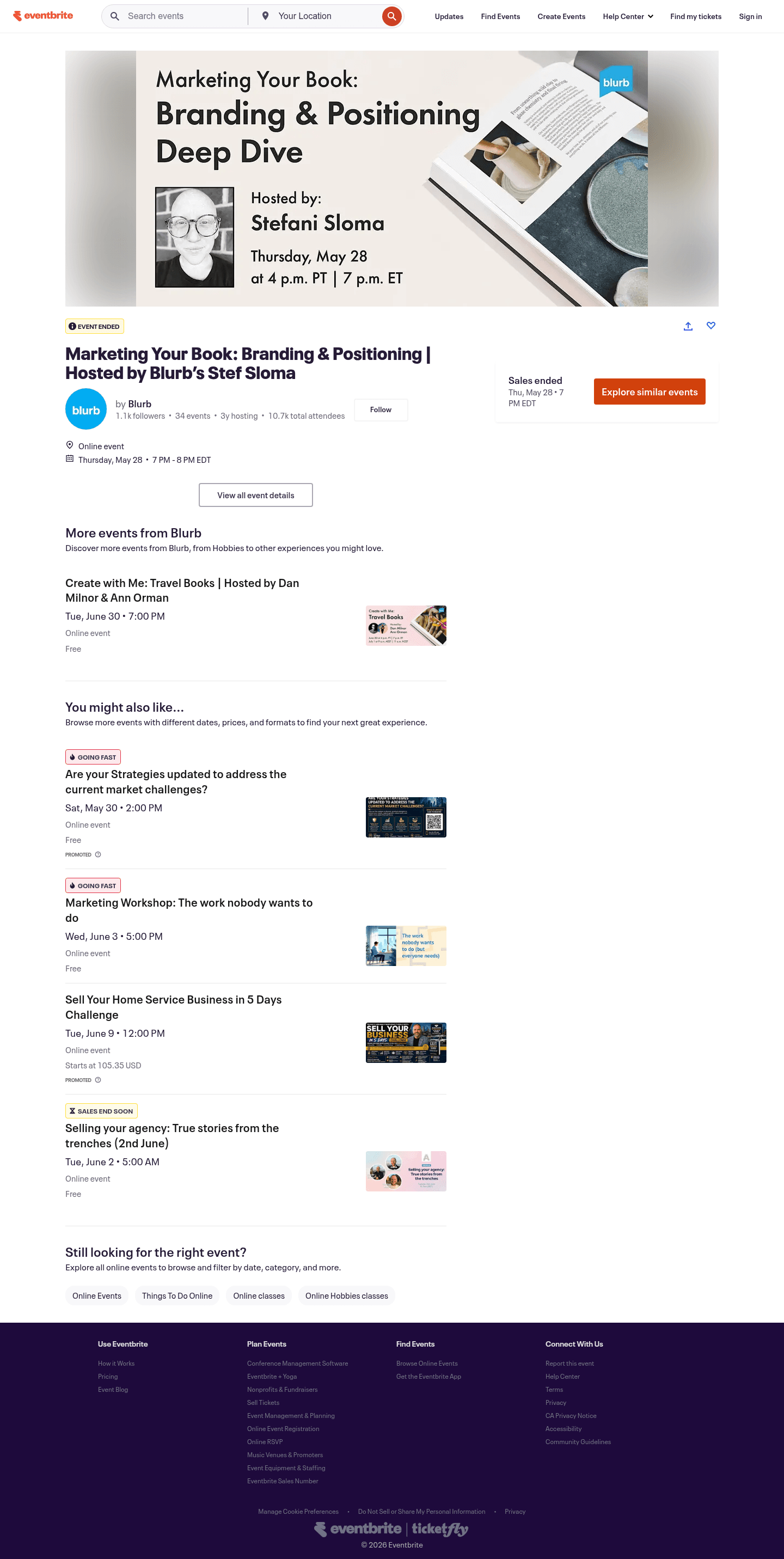Open Create with Me: Travel Books event

[x=182, y=590]
